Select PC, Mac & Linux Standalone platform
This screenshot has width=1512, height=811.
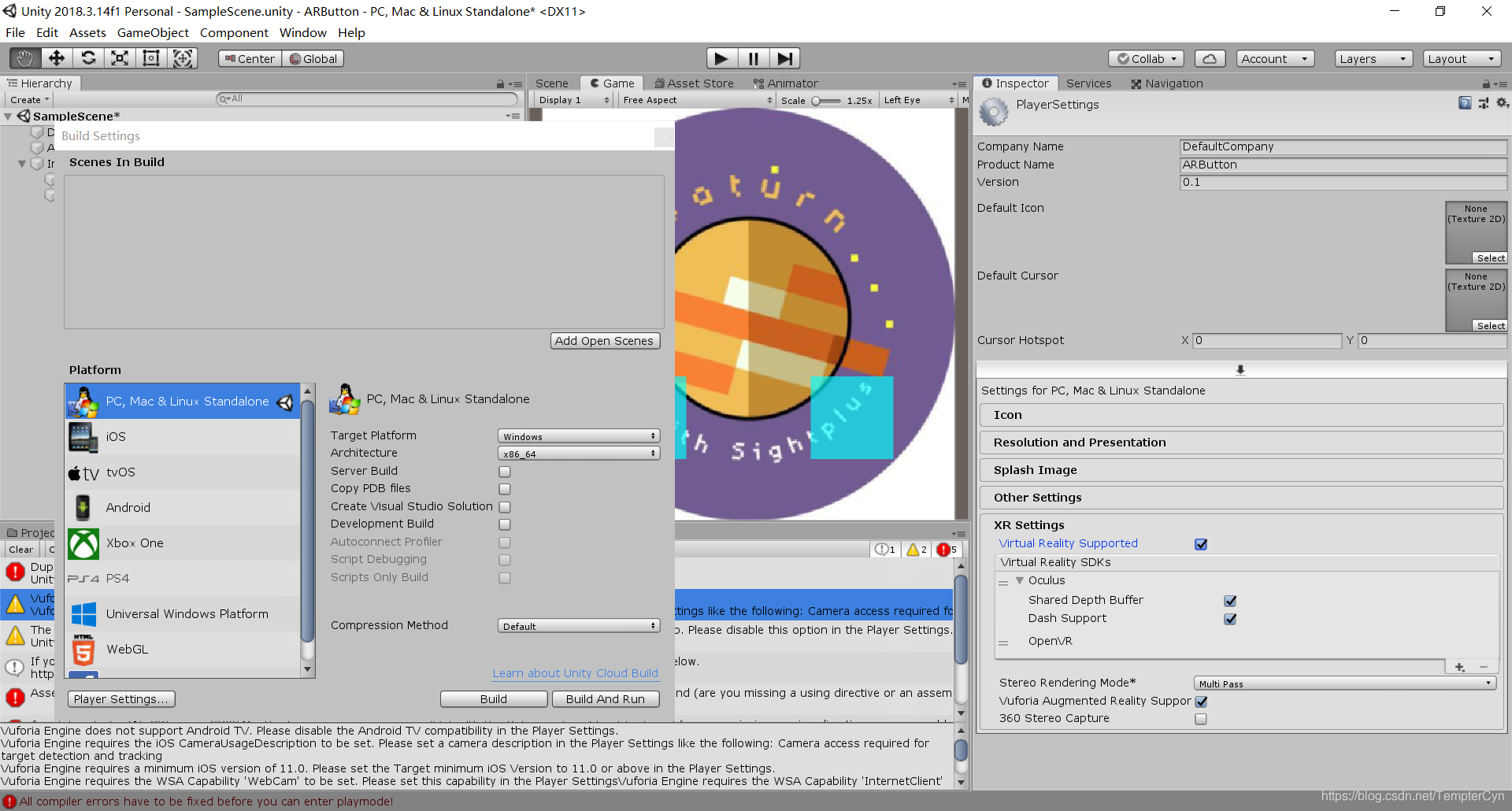[x=183, y=402]
